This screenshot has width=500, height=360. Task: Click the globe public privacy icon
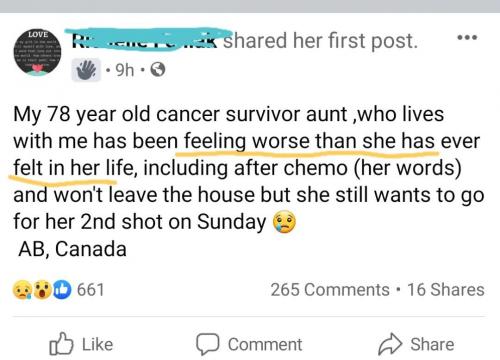point(158,70)
